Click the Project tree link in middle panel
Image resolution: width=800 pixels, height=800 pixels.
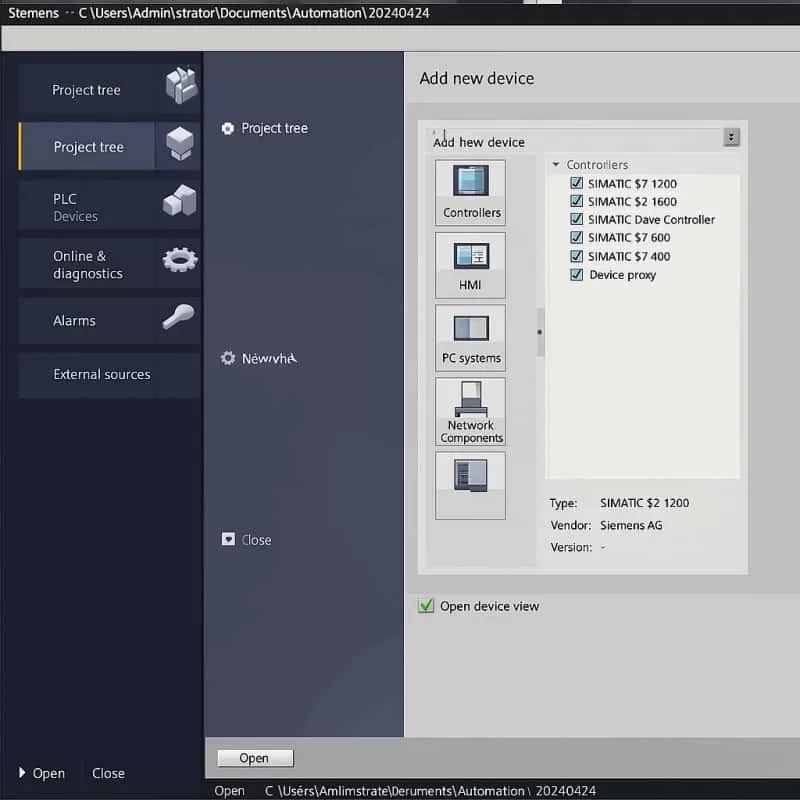click(274, 128)
